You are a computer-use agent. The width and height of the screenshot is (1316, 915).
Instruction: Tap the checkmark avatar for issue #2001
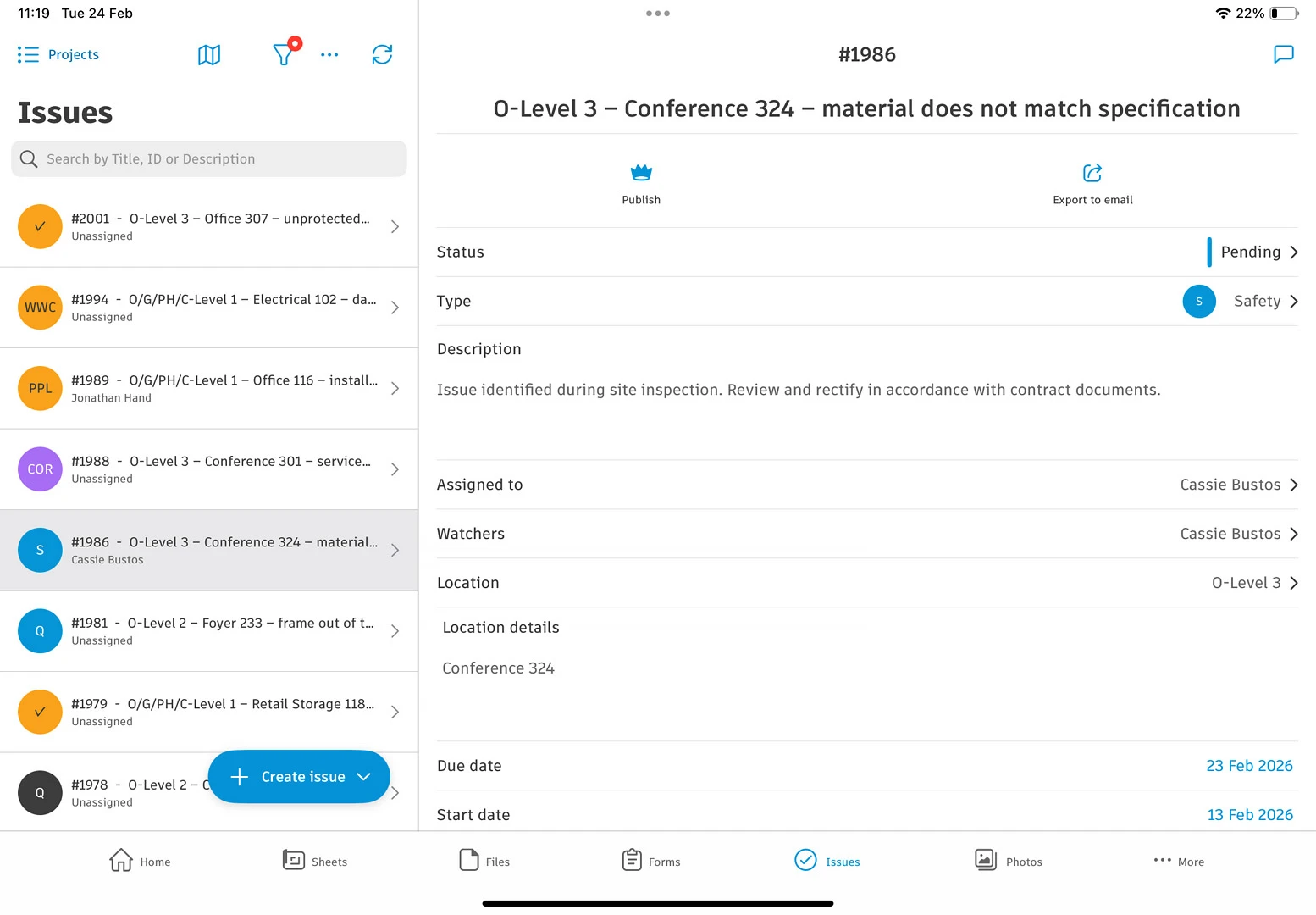tap(40, 226)
